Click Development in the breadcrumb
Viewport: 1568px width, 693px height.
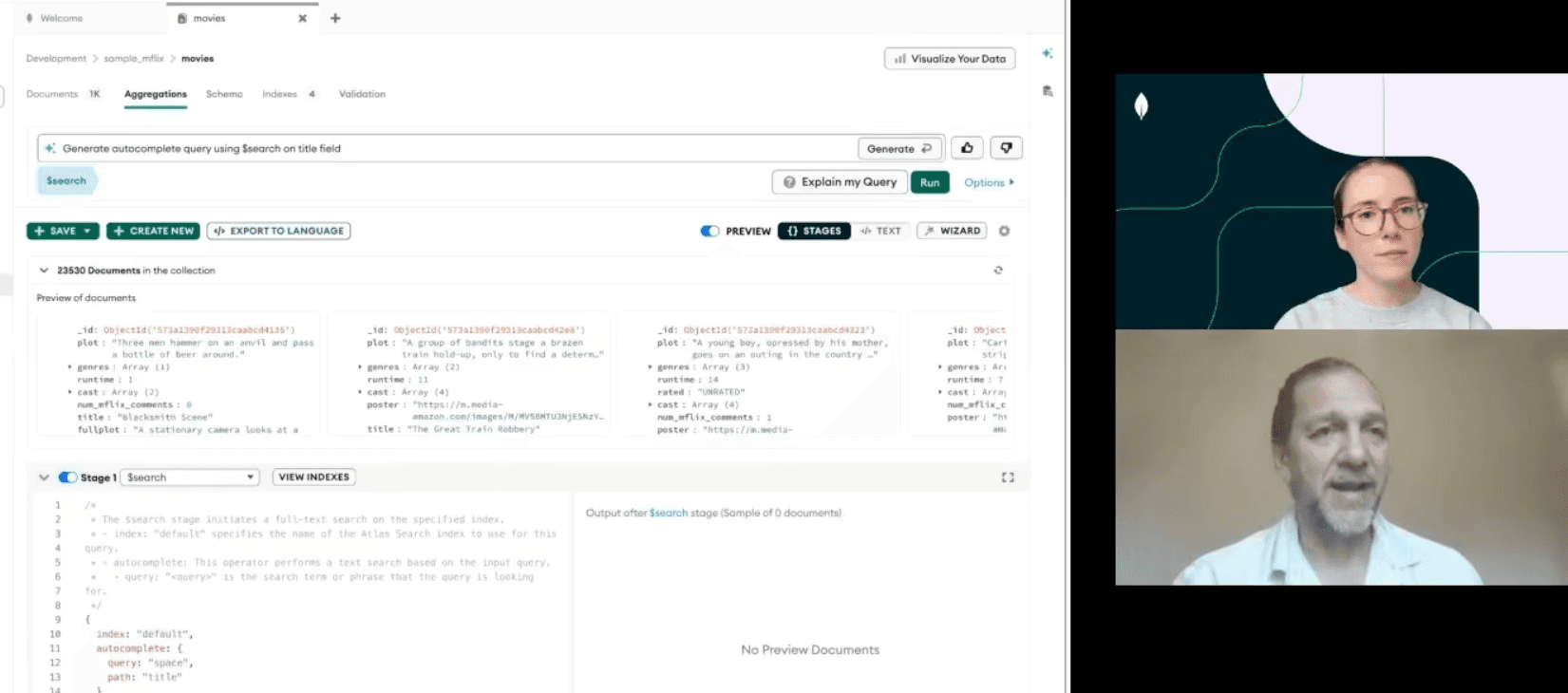pos(56,59)
